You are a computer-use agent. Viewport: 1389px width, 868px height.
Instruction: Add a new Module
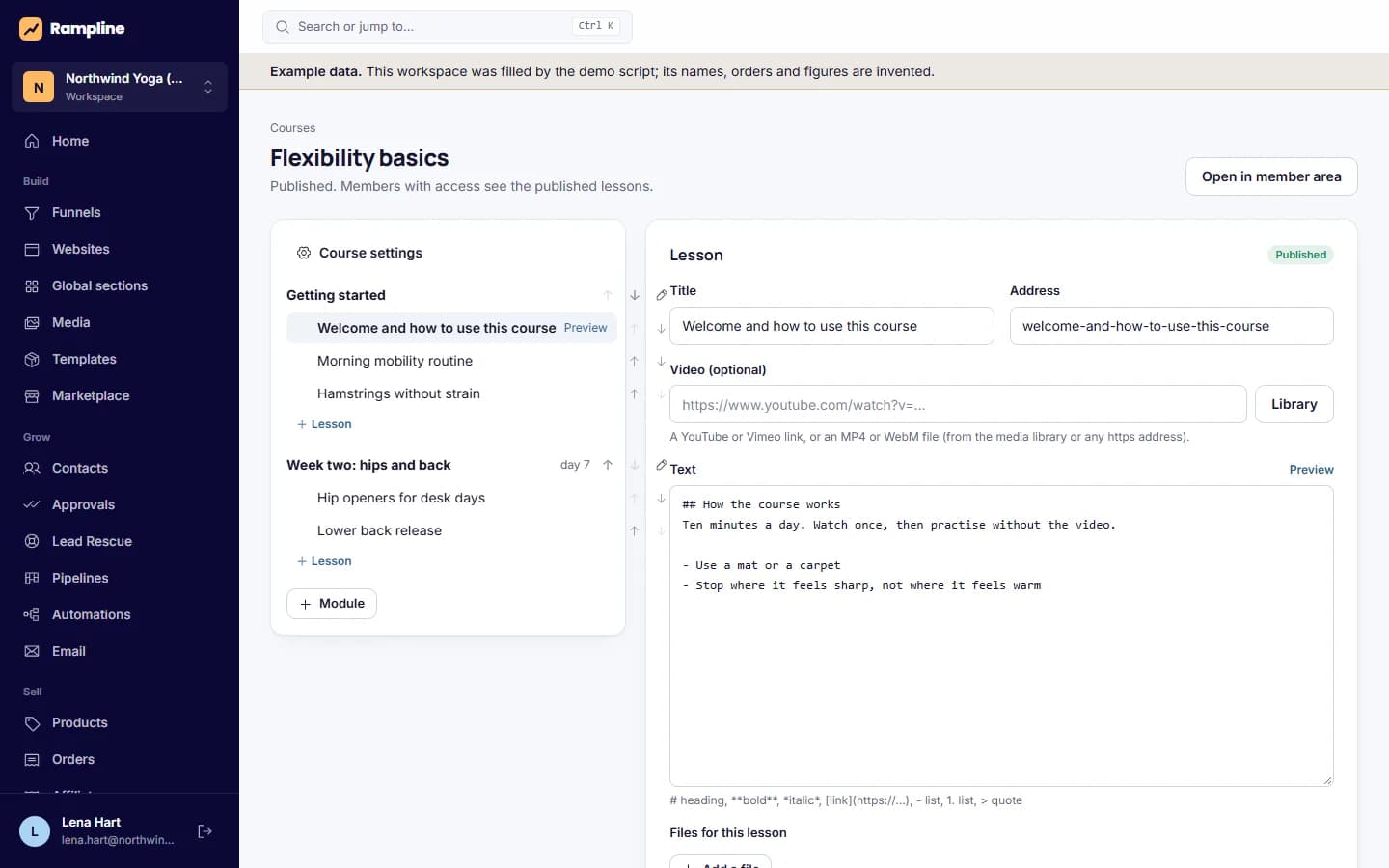click(x=332, y=604)
